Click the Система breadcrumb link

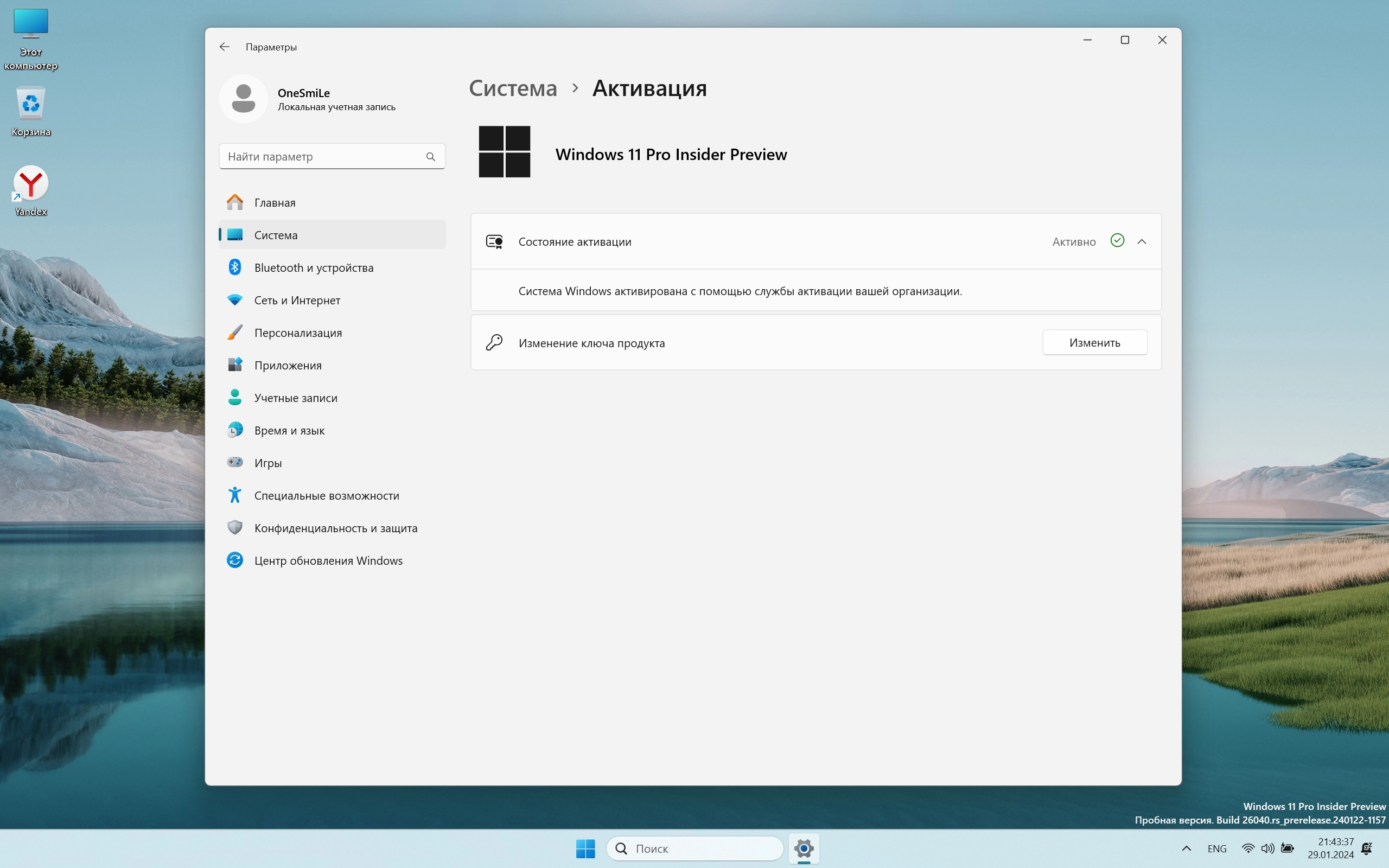coord(513,88)
